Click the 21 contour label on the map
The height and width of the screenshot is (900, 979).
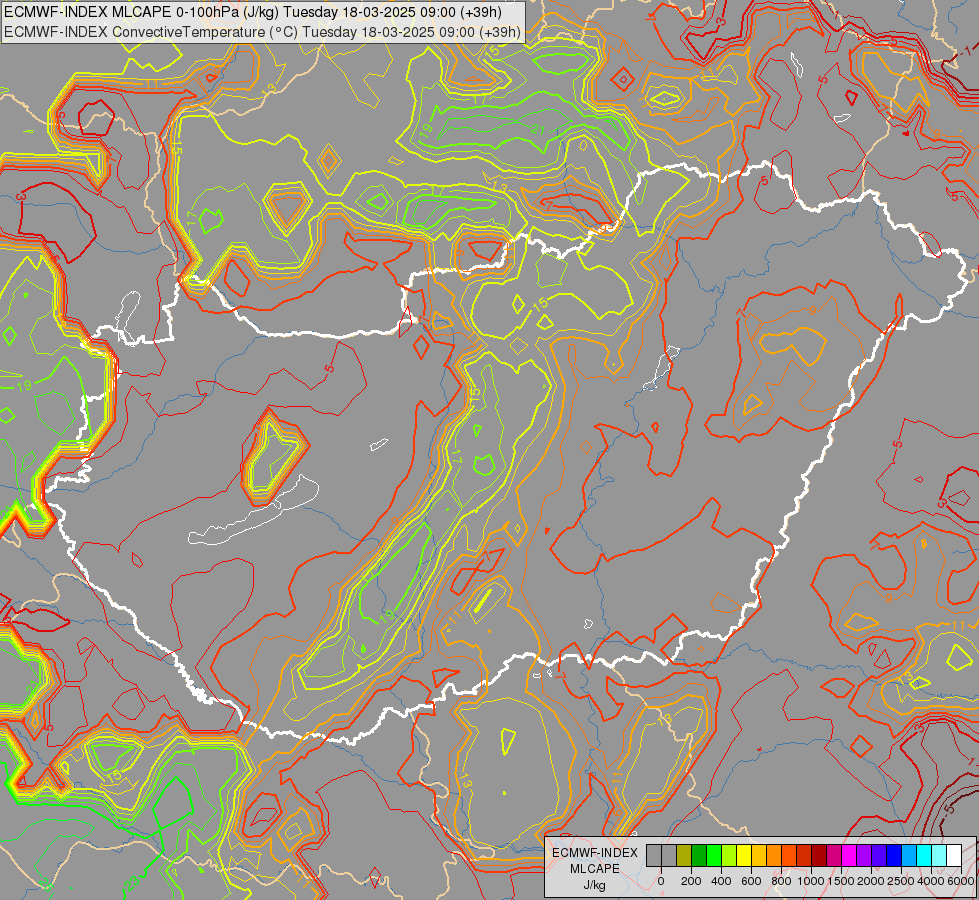[x=538, y=130]
